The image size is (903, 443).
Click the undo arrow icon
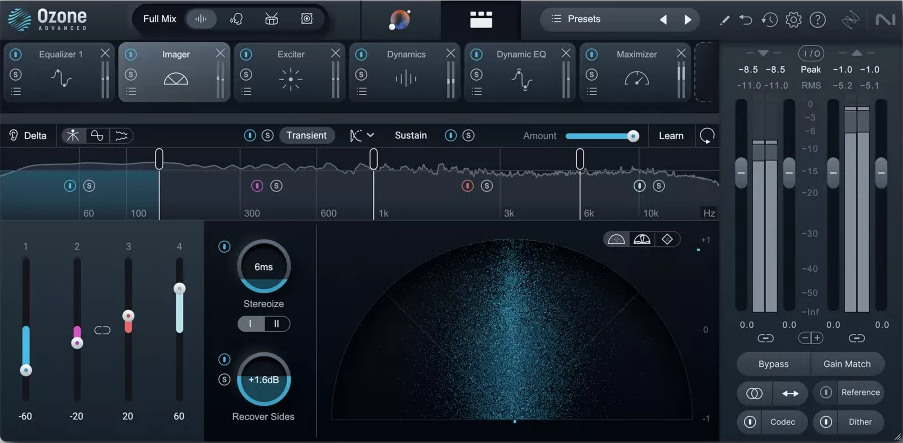(x=745, y=19)
